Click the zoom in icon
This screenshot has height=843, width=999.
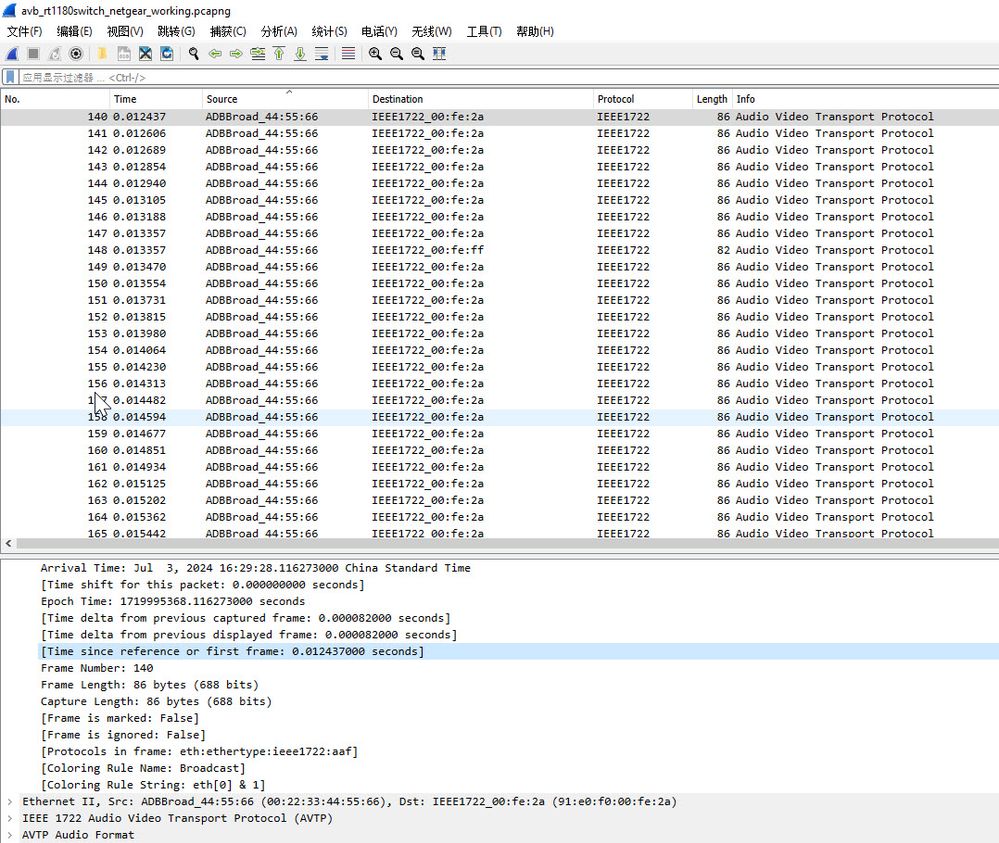pos(375,54)
